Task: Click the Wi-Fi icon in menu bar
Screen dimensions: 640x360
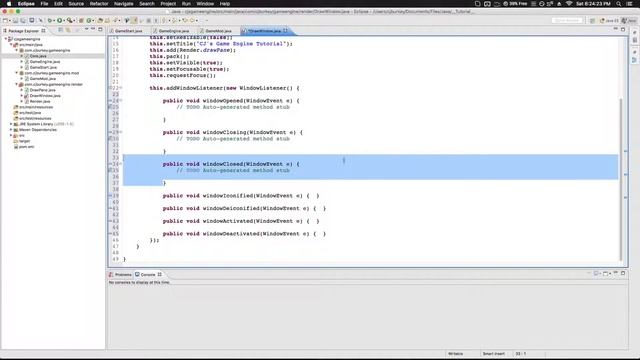Action: click(x=569, y=4)
